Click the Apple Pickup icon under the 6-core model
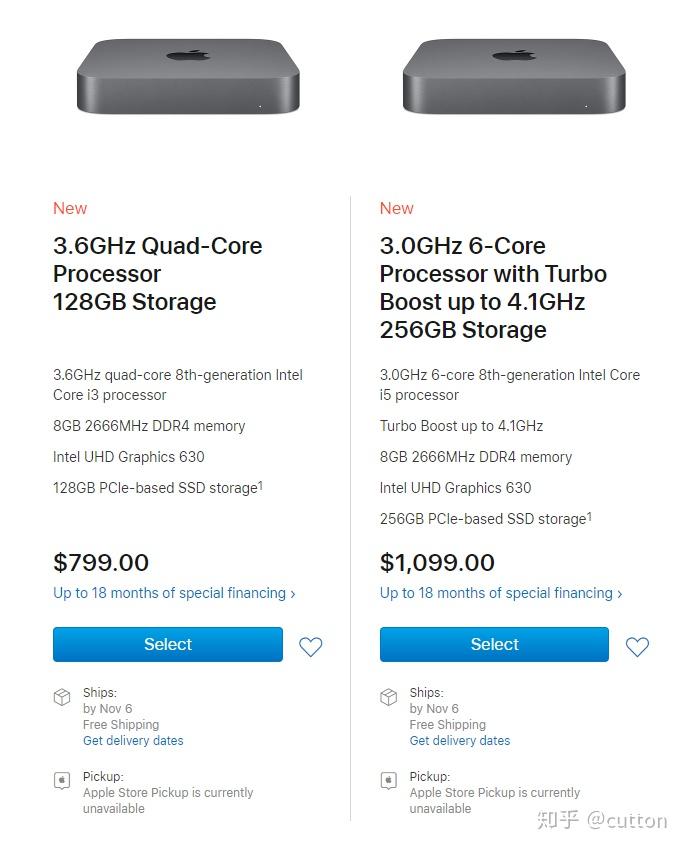684x847 pixels. (389, 780)
